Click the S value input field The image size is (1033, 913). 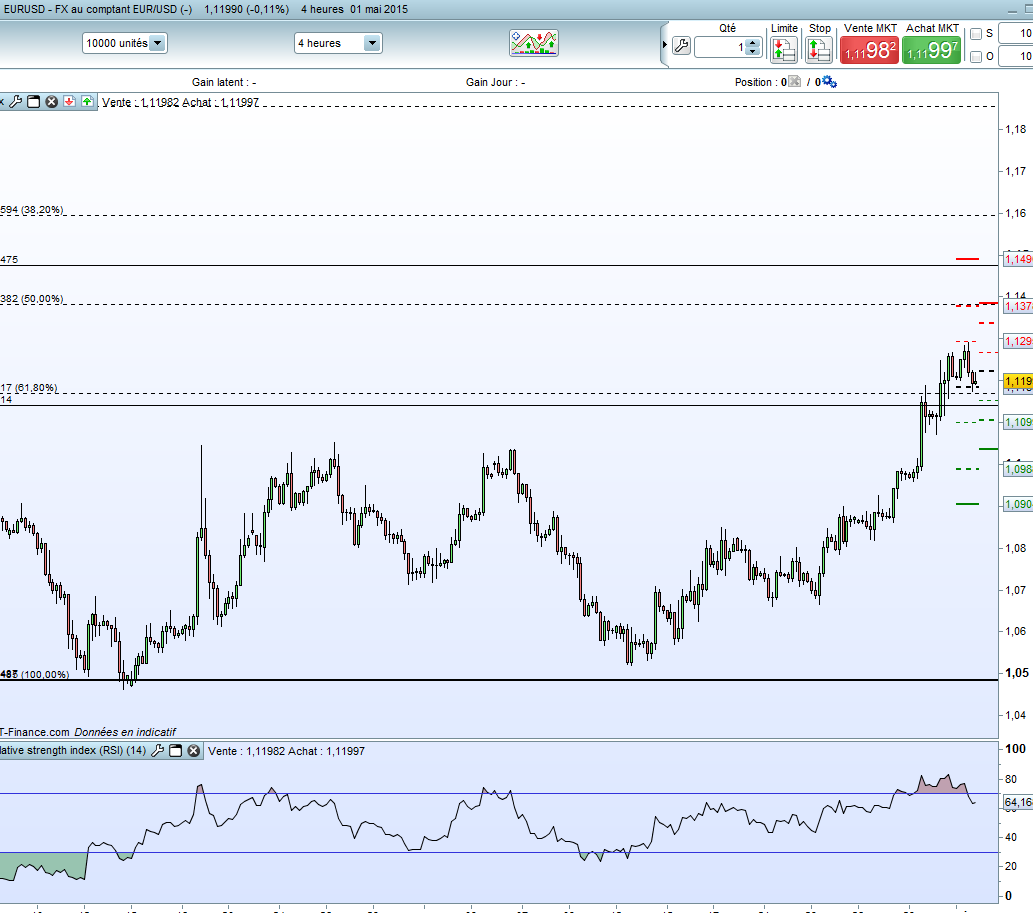(x=1016, y=33)
